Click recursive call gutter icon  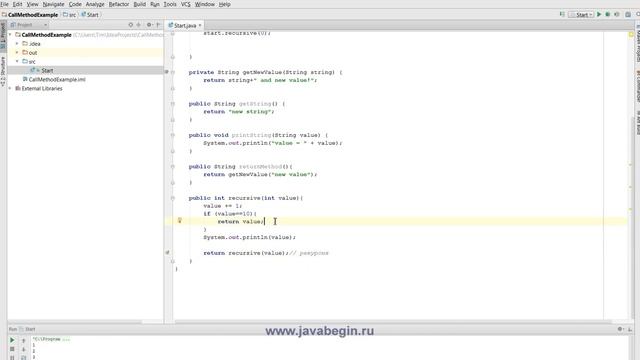click(167, 253)
